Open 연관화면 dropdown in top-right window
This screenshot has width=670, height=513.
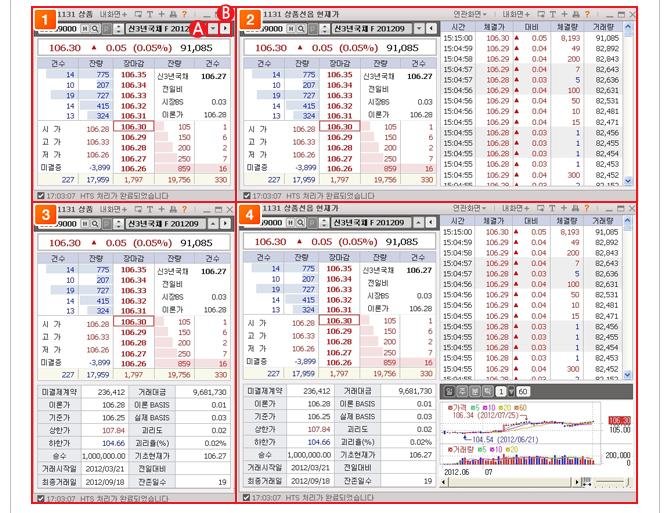click(470, 15)
